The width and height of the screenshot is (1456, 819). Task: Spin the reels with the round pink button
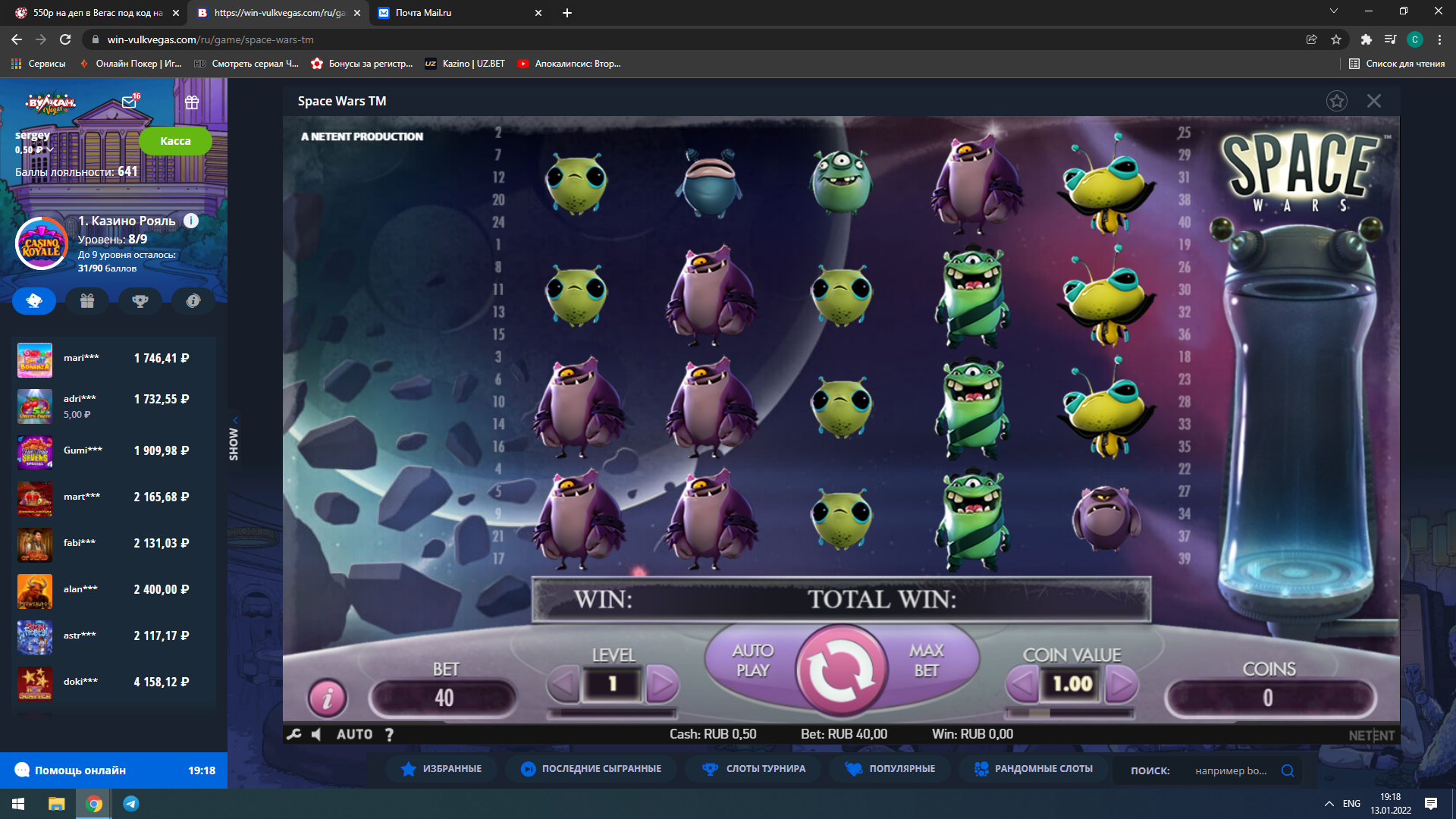click(x=840, y=670)
